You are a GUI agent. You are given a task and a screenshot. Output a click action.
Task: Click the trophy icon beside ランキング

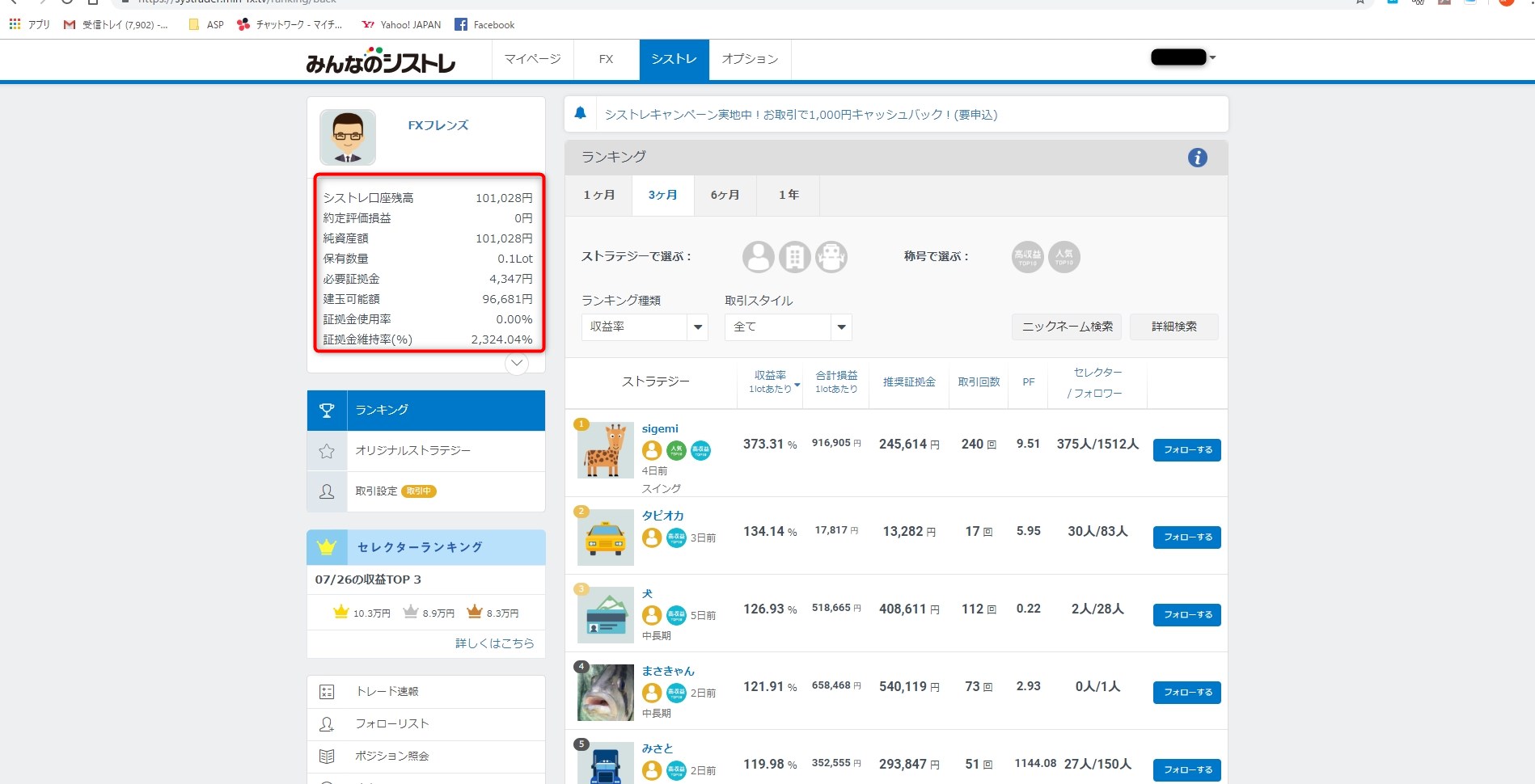coord(327,411)
